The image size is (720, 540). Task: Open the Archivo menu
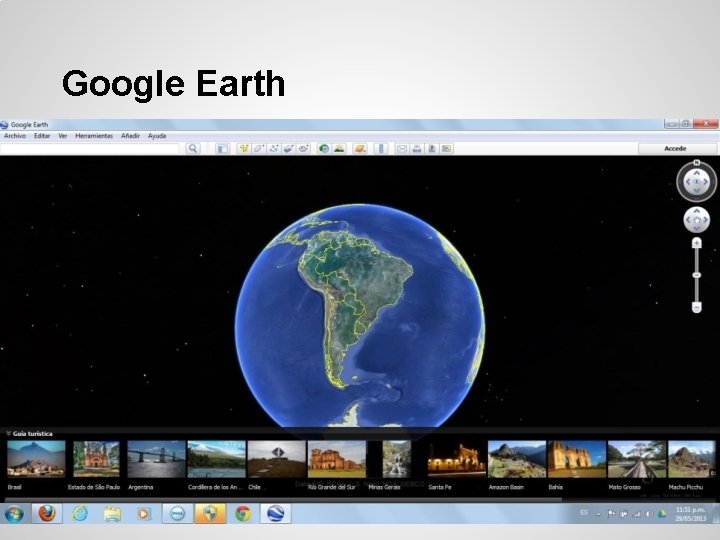pyautogui.click(x=15, y=136)
